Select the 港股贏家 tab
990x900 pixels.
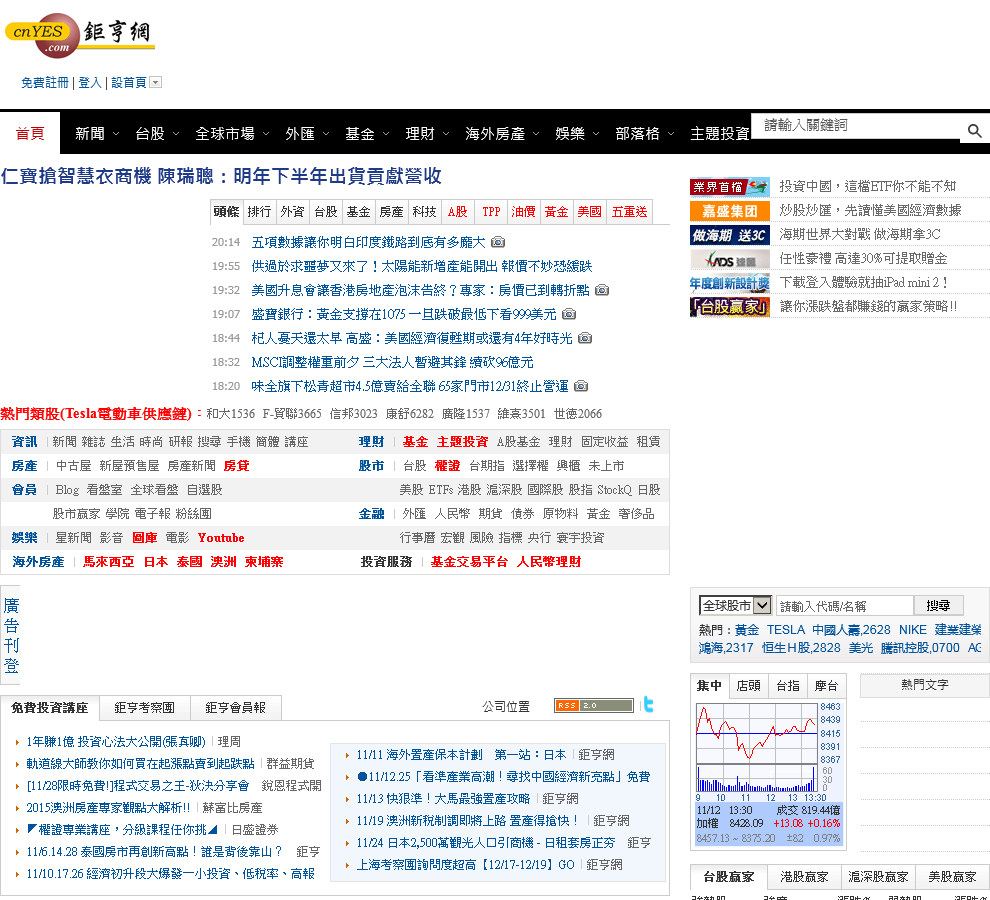point(804,877)
